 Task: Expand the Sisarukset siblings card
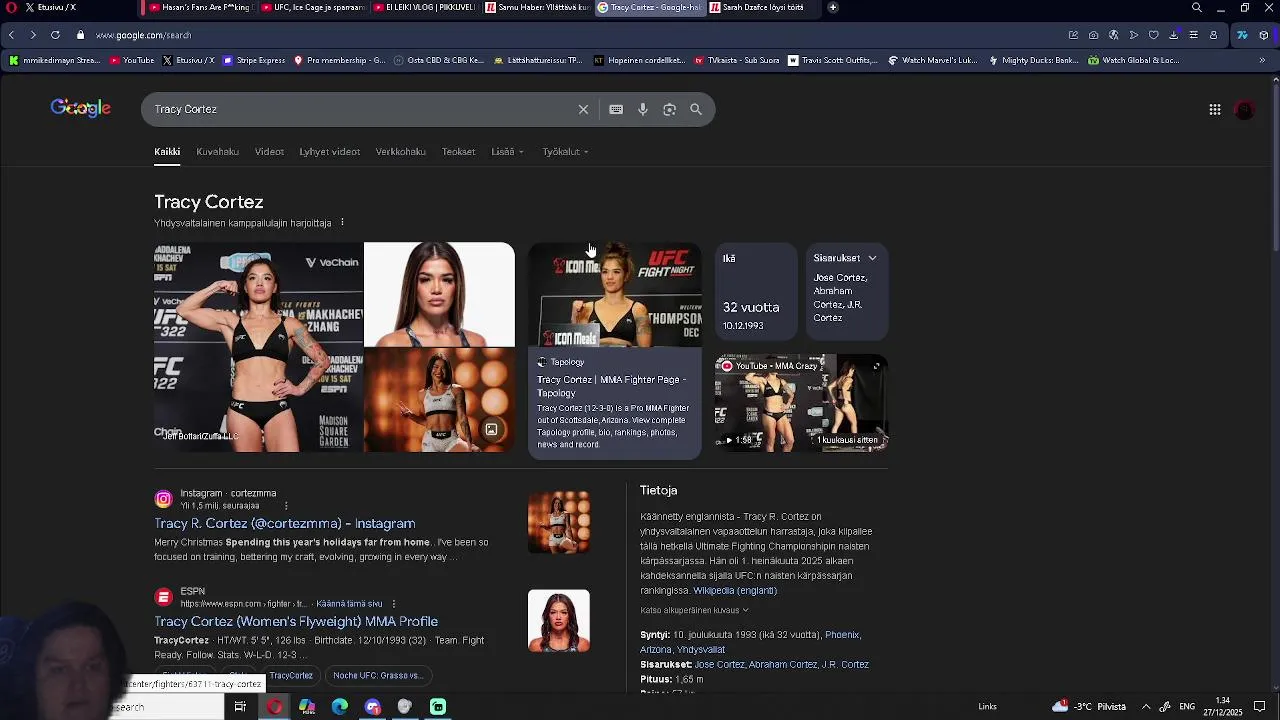(x=872, y=258)
